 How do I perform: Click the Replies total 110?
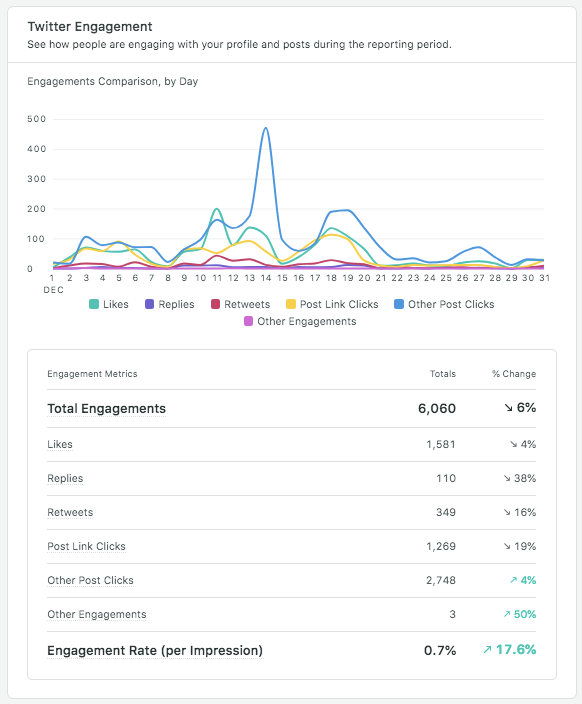coord(446,478)
